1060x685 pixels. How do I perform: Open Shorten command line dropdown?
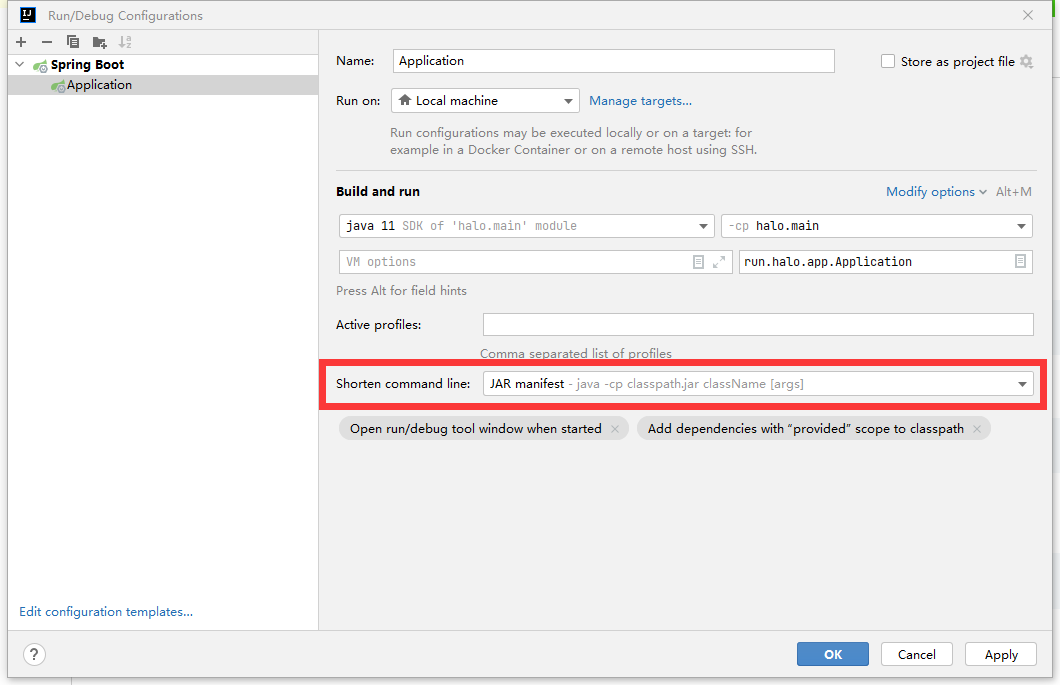[x=758, y=383]
